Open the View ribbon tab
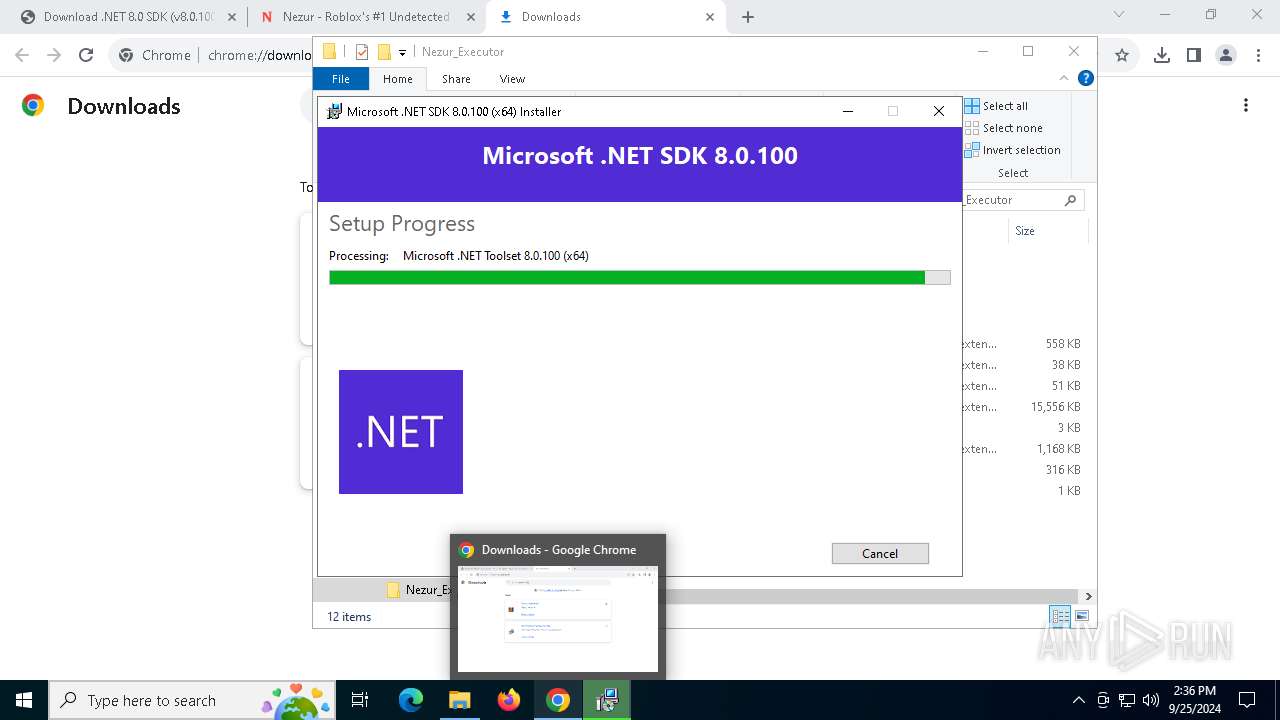The image size is (1280, 720). pyautogui.click(x=512, y=79)
